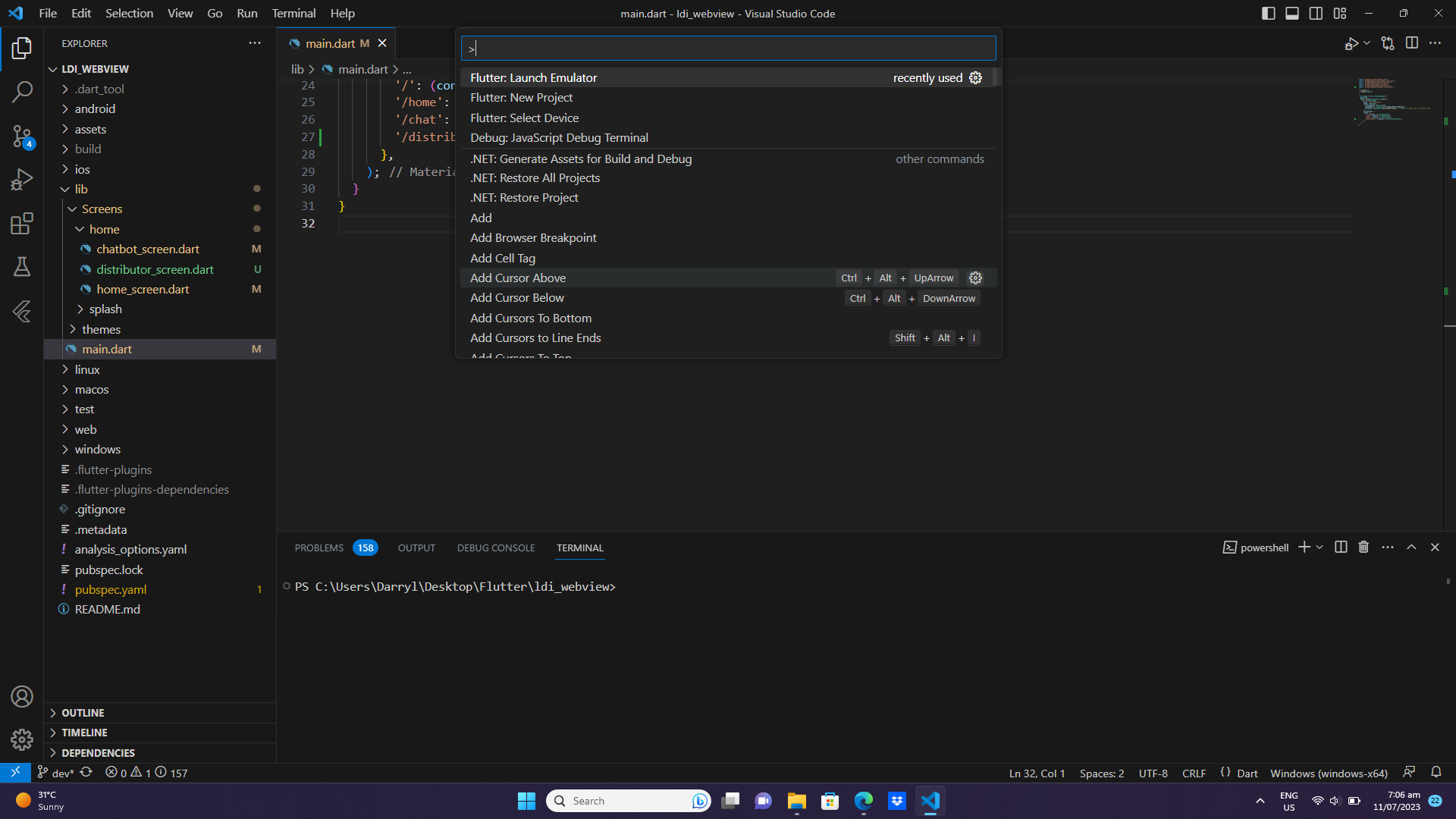Configure keybinding for Flutter: Launch Emulator
The width and height of the screenshot is (1456, 819).
(976, 77)
